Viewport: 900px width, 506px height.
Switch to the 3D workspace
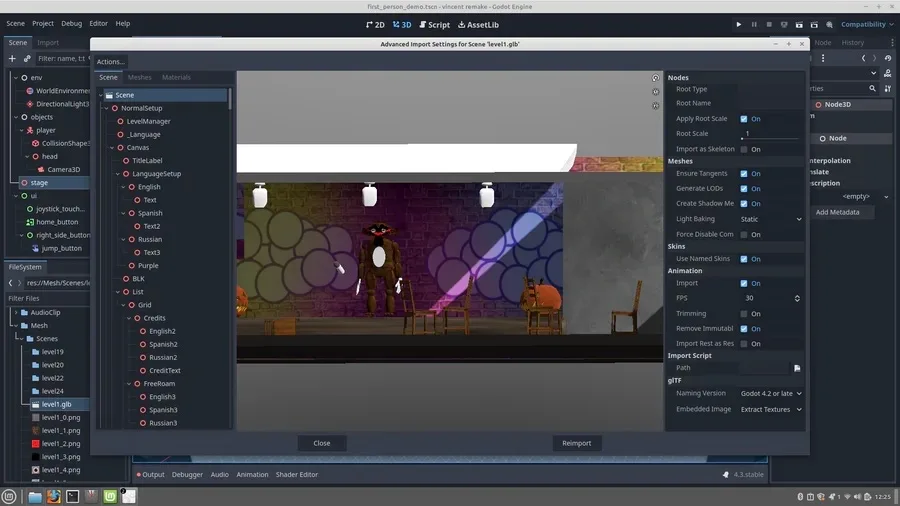[402, 25]
